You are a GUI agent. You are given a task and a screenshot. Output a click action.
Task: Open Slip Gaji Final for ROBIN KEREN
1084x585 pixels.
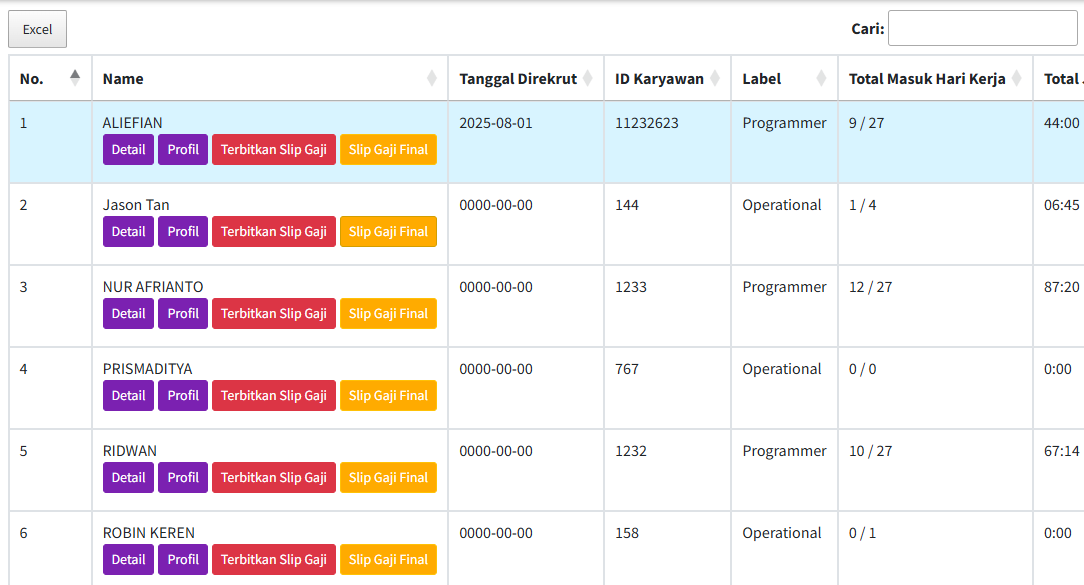coord(388,560)
